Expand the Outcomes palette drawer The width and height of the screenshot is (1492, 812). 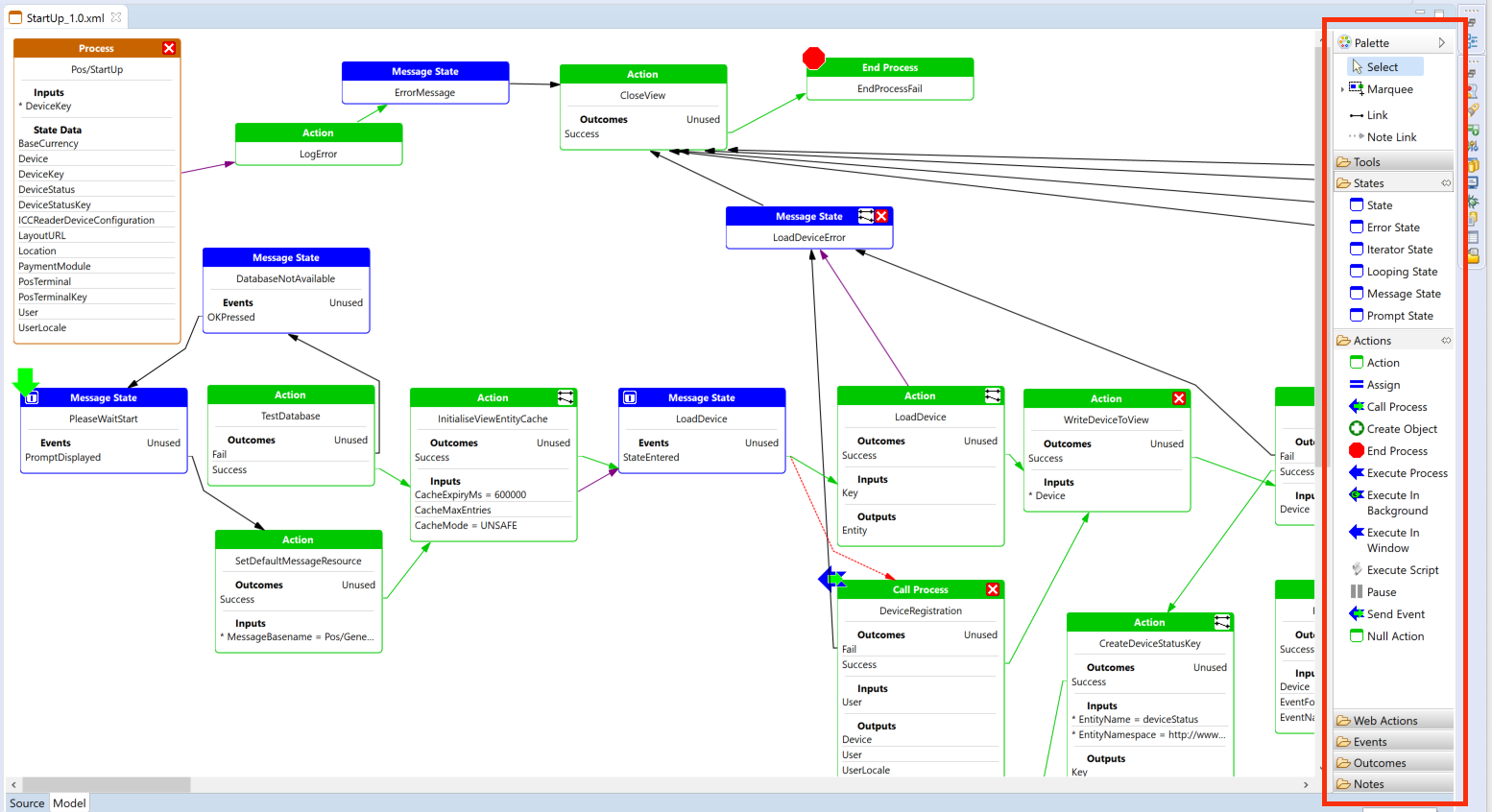(1394, 763)
